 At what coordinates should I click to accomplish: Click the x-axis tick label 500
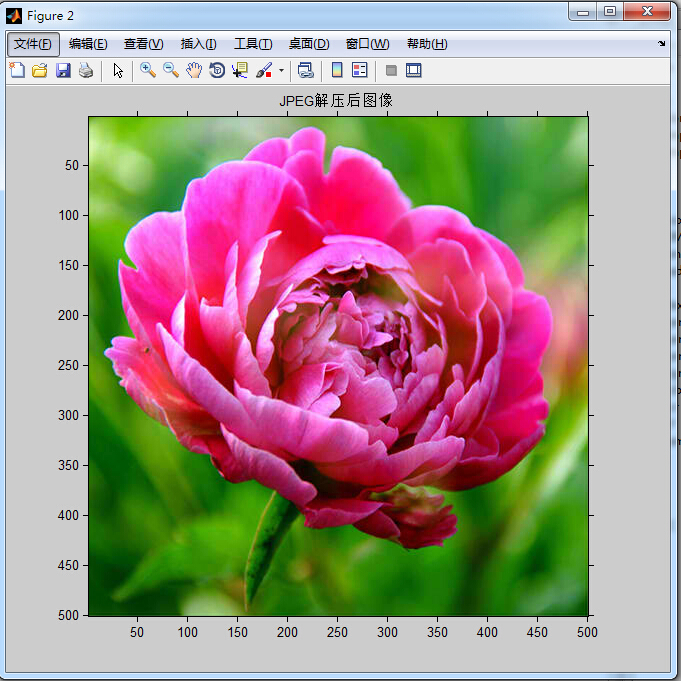point(587,632)
